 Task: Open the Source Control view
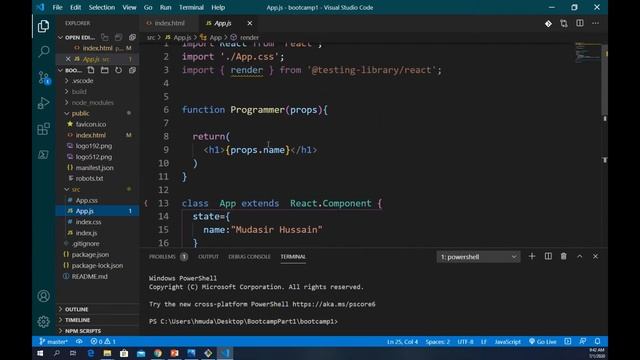coord(43,78)
